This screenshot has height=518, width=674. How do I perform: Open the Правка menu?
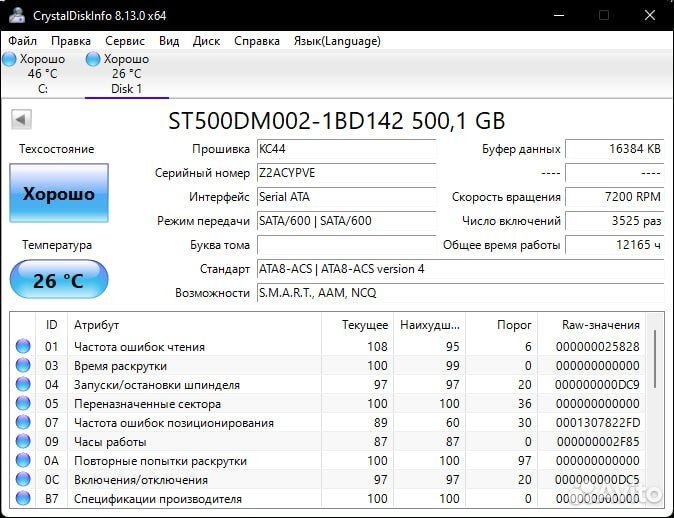point(71,41)
